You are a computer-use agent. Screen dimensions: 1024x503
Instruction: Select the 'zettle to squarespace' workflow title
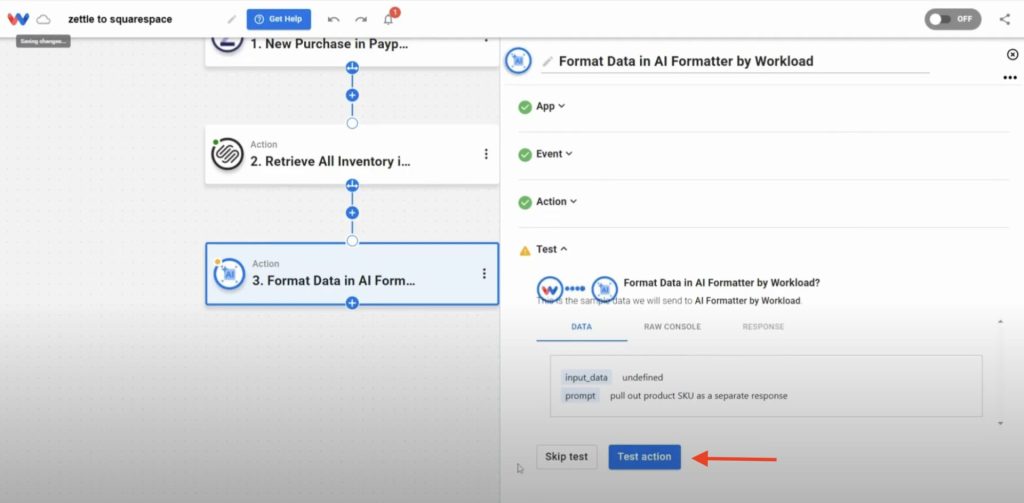(x=120, y=20)
